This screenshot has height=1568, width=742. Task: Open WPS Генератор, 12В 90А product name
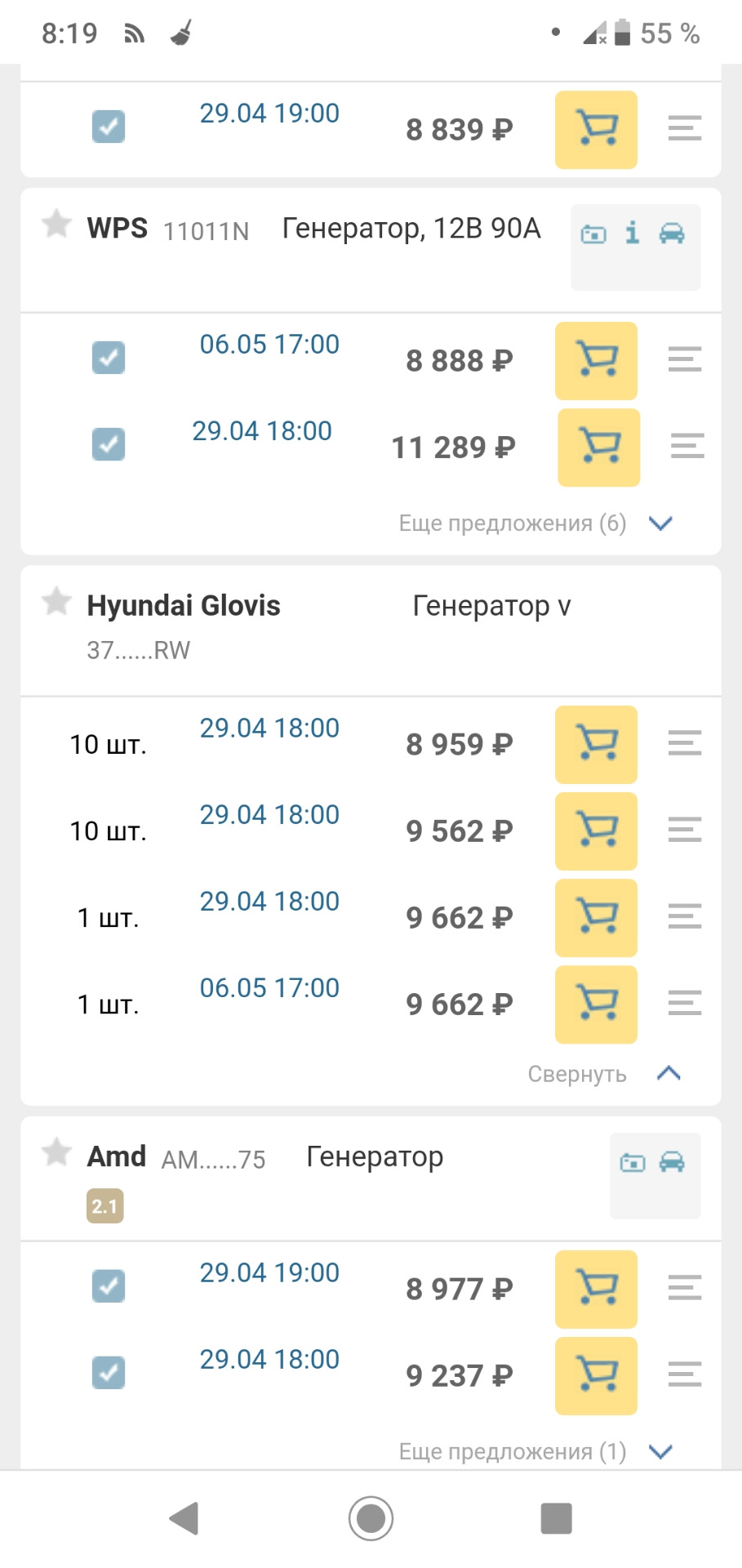pyautogui.click(x=411, y=229)
